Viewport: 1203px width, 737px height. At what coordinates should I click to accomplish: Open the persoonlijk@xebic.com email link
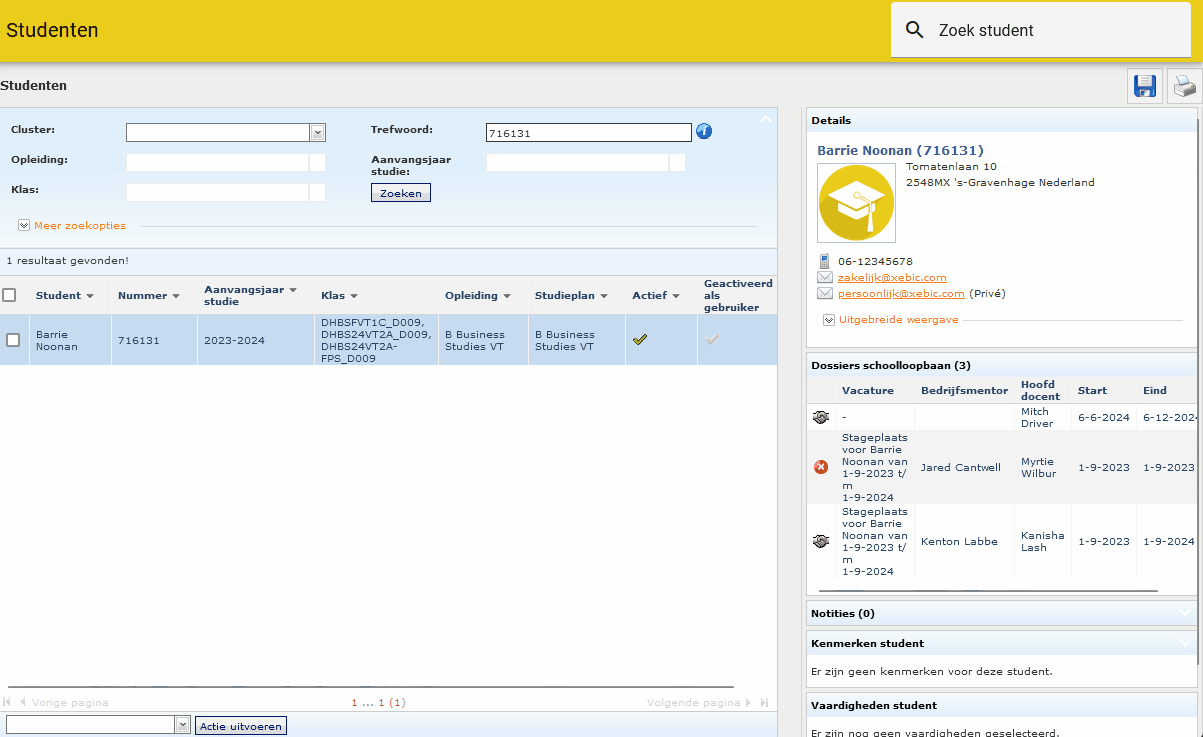coord(901,294)
